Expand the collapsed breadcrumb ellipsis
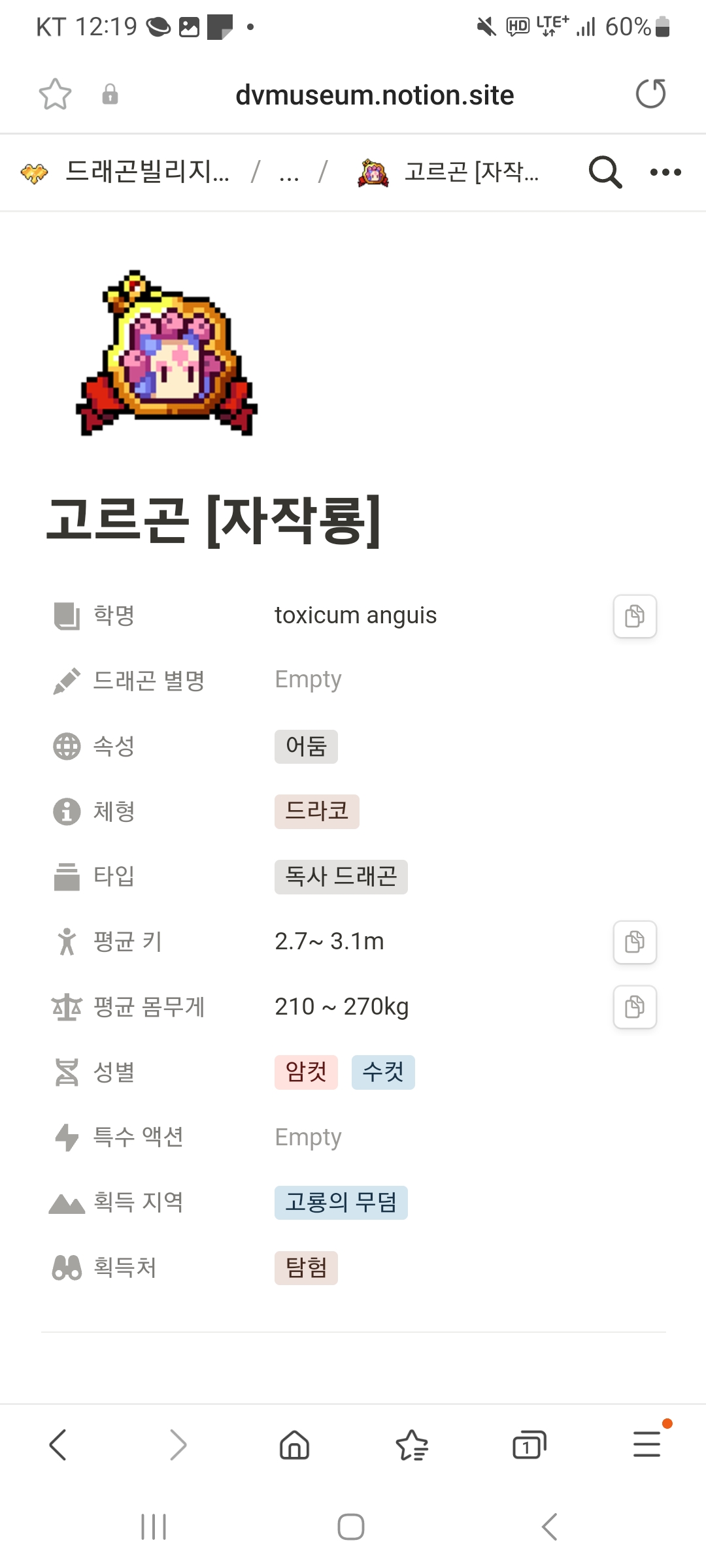 click(x=289, y=172)
